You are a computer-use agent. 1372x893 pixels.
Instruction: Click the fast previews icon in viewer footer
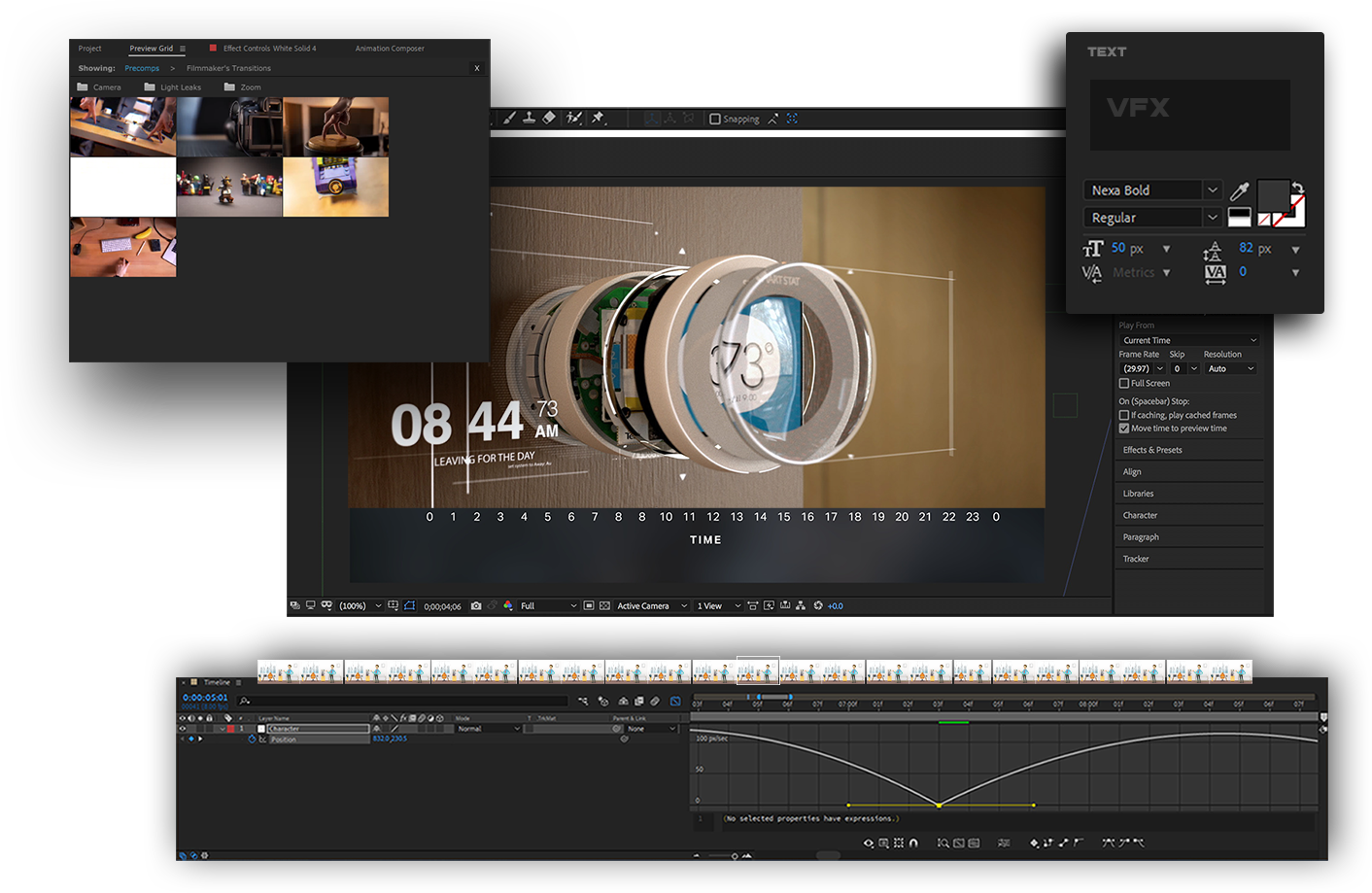[769, 605]
